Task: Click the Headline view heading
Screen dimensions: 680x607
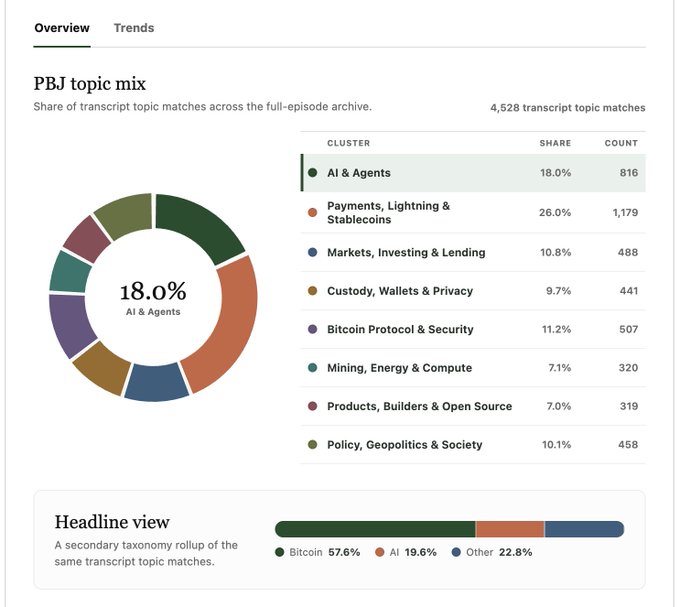Action: coord(112,522)
